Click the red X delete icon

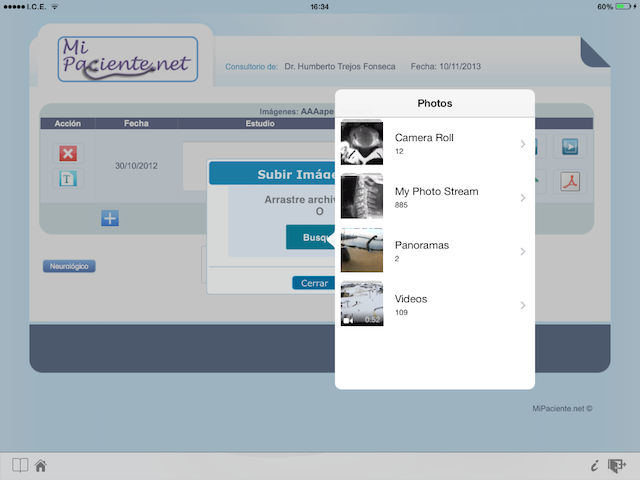pyautogui.click(x=68, y=153)
